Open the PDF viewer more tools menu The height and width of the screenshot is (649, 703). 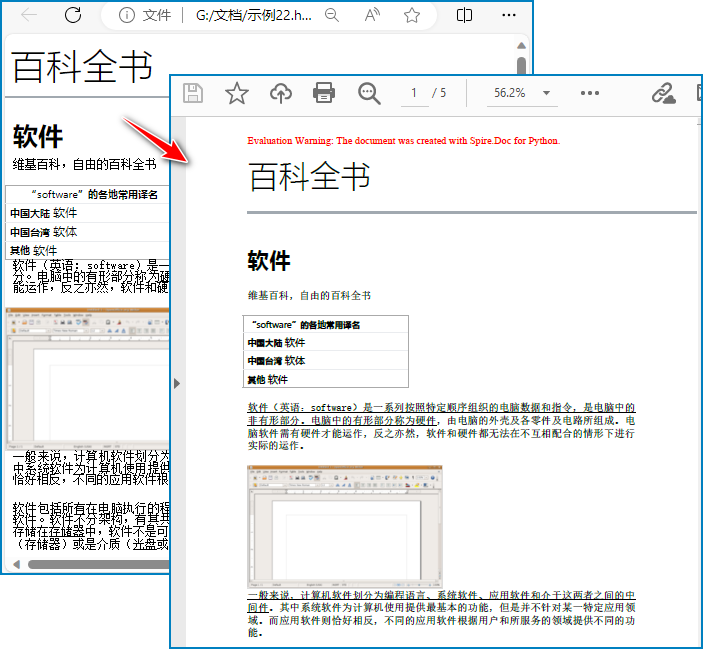pyautogui.click(x=590, y=93)
